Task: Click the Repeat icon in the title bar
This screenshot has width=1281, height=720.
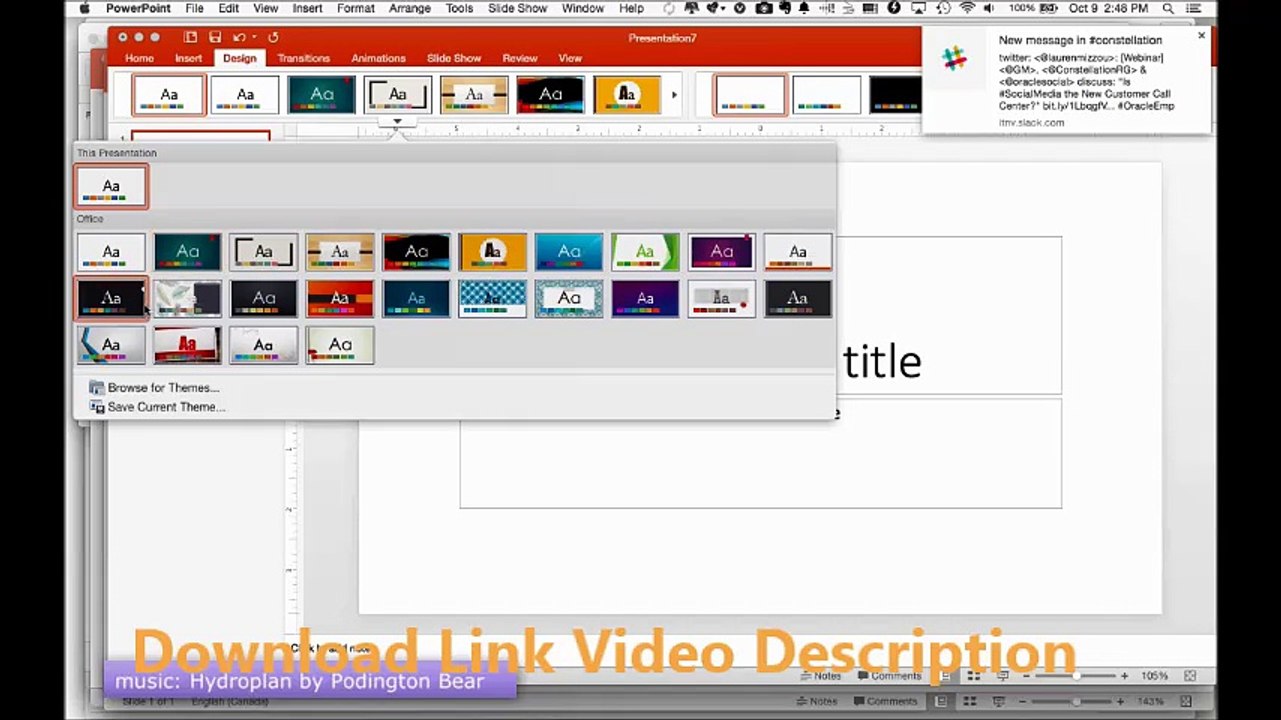Action: tap(273, 37)
